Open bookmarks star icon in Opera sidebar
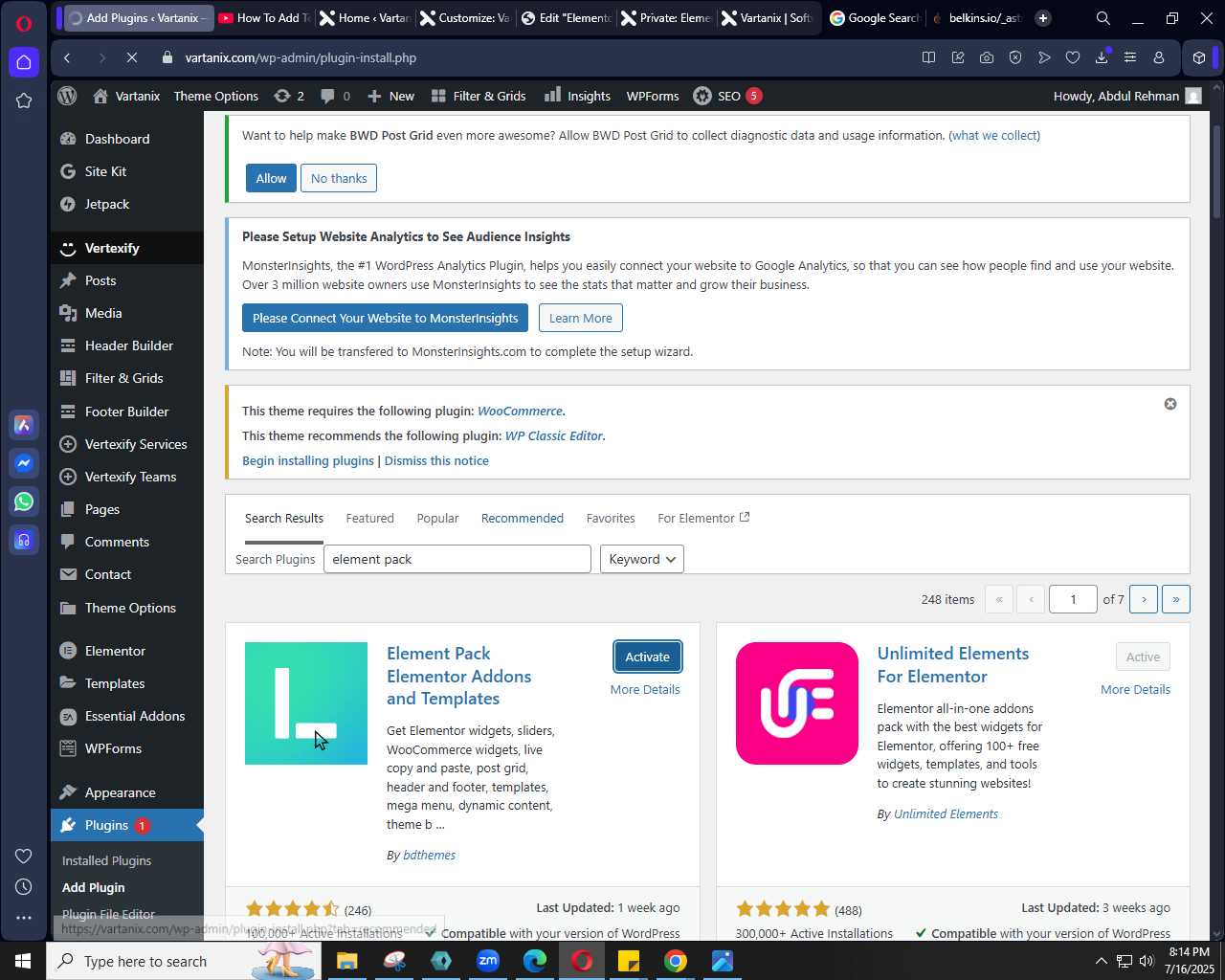Screen dimensions: 1225x980 [24, 100]
